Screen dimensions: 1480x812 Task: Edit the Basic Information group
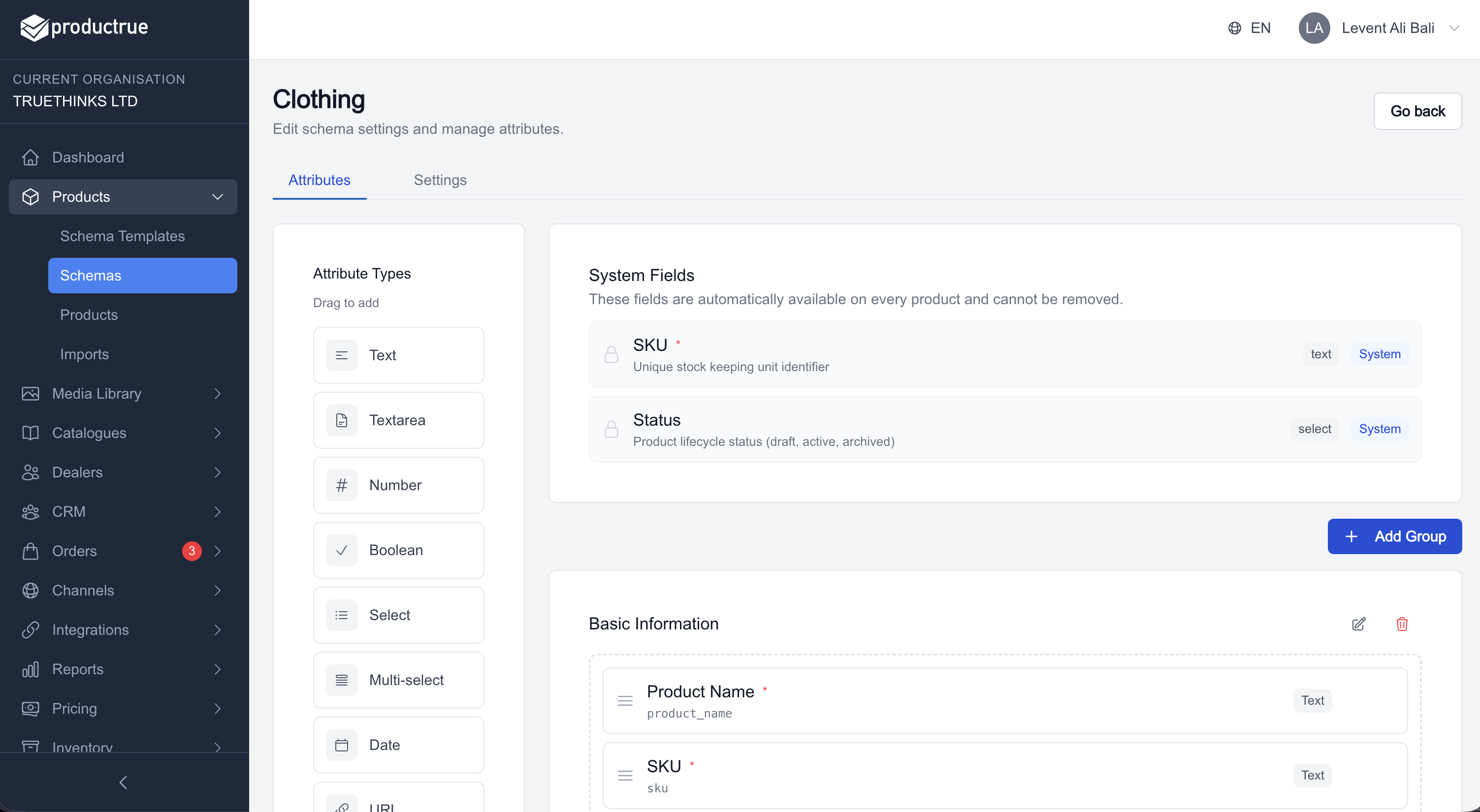tap(1359, 624)
